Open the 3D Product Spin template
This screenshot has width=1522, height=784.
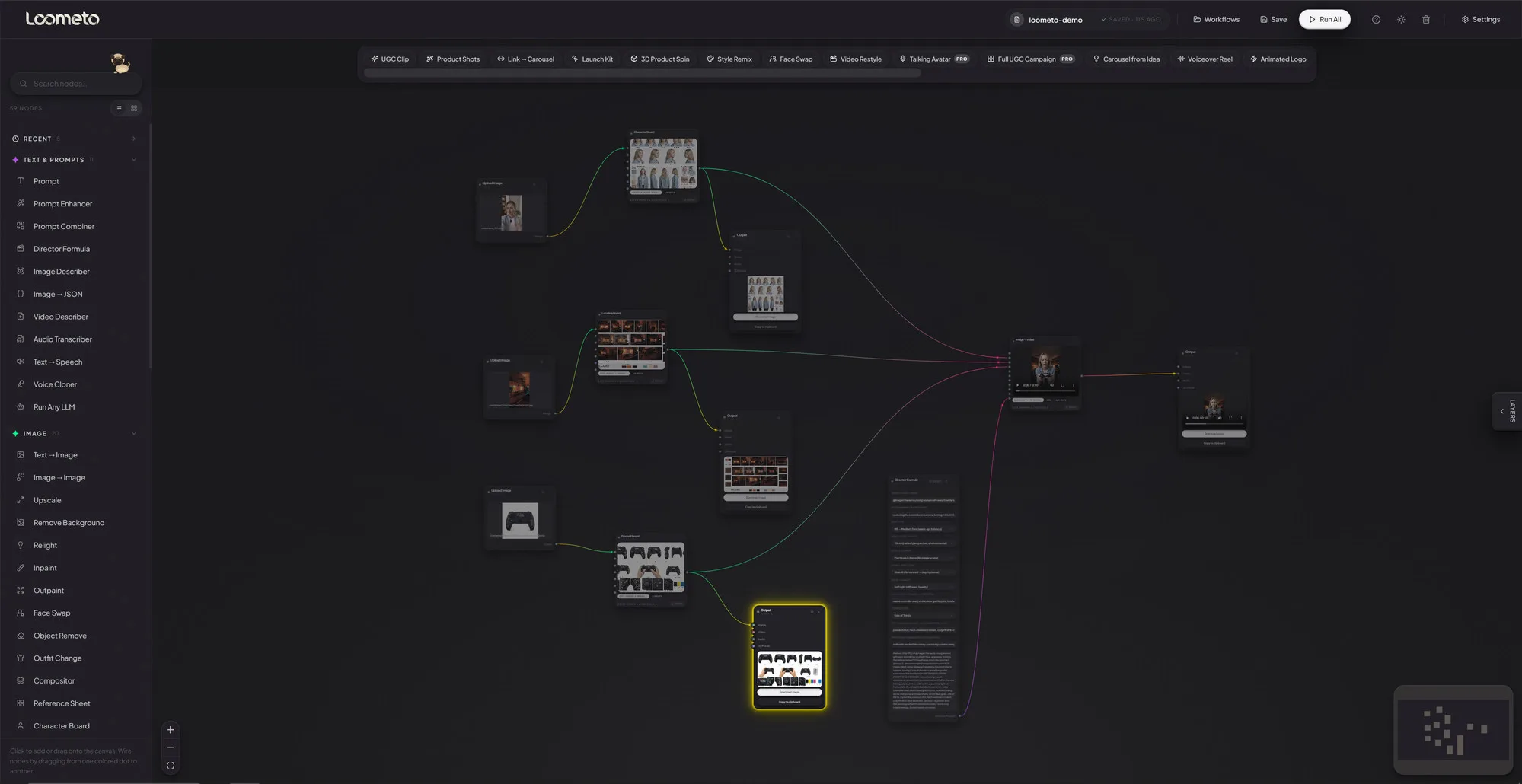660,59
